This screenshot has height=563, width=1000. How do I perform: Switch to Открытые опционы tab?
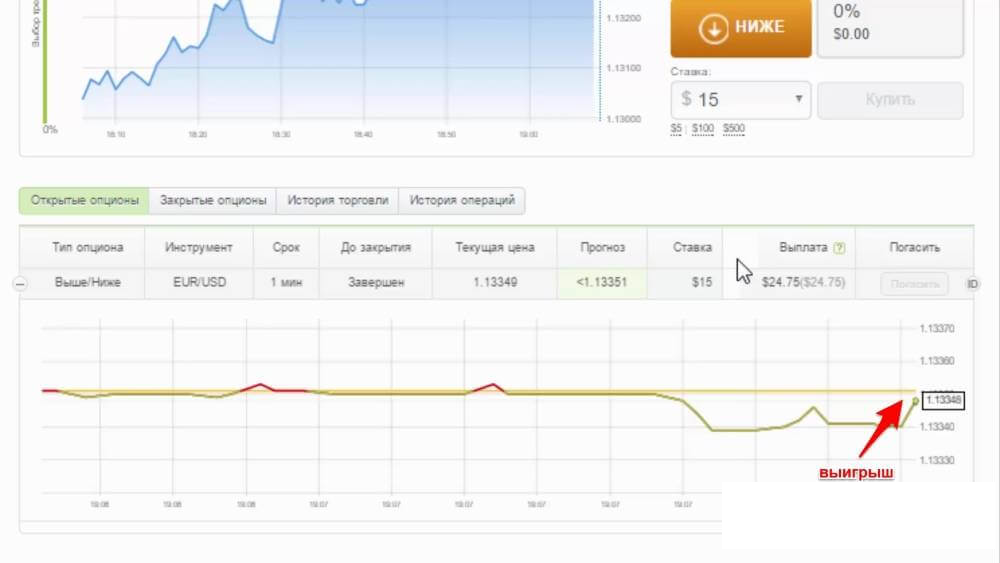tap(84, 201)
